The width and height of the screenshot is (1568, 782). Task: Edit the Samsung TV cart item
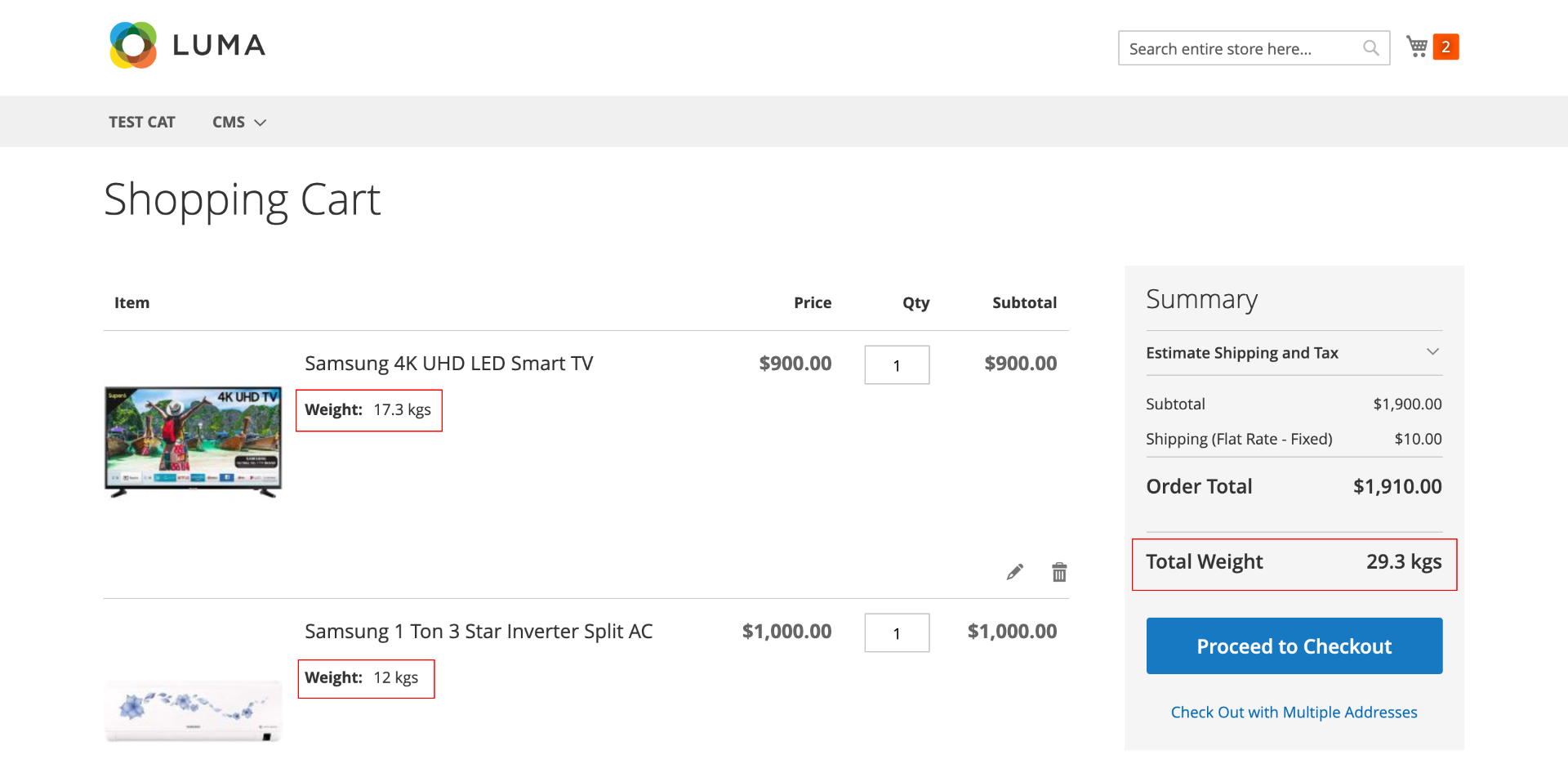[x=1015, y=572]
